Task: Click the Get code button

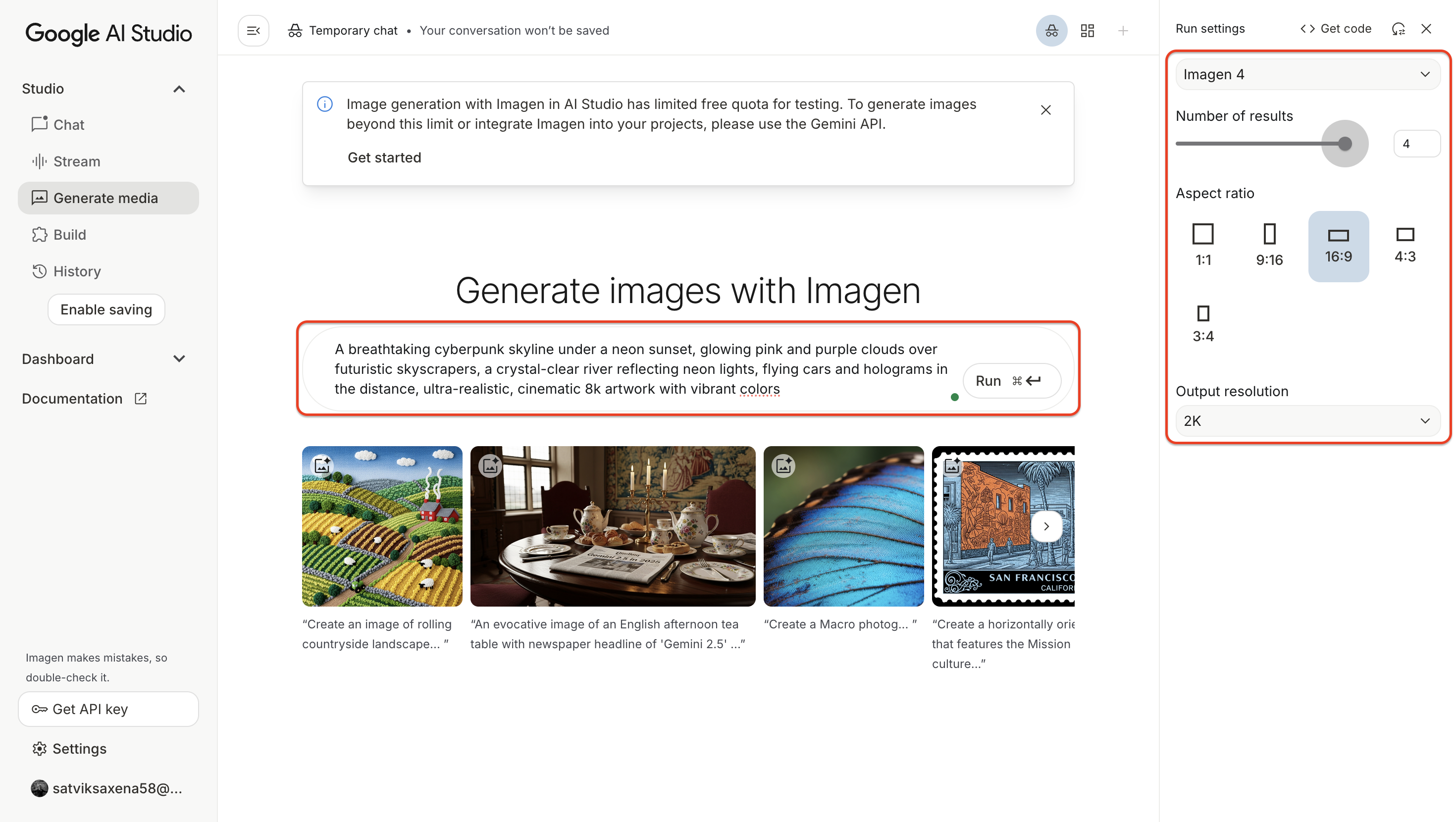Action: point(1336,29)
